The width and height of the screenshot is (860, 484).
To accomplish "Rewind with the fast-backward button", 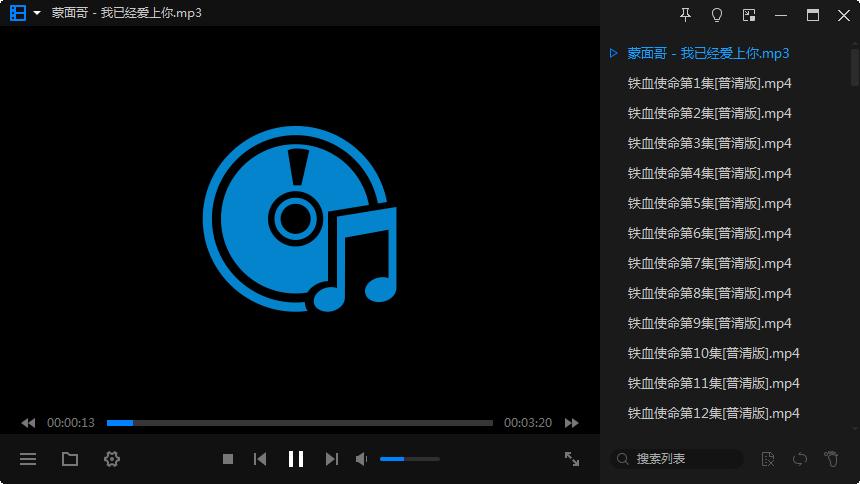I will point(28,423).
